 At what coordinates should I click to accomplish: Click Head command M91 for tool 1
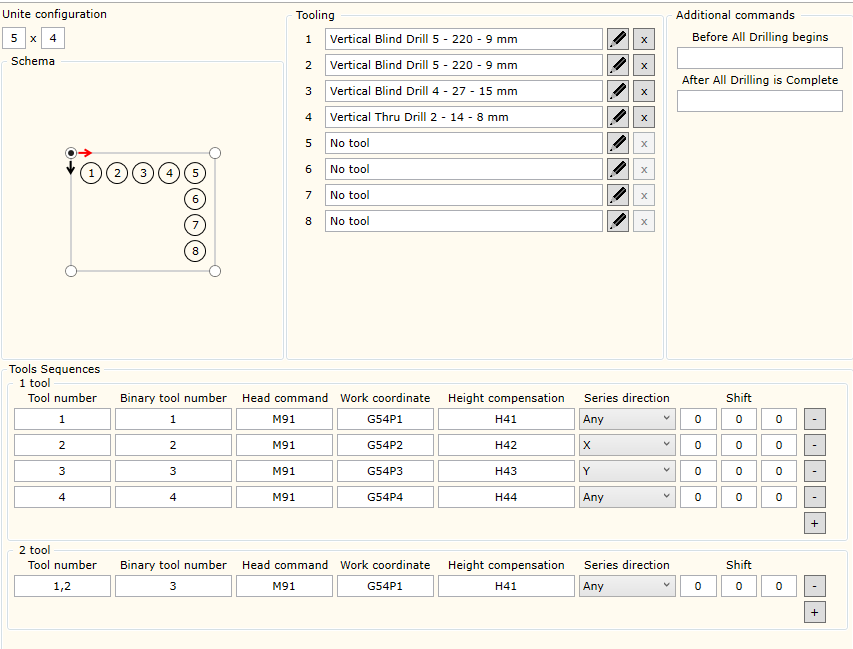pyautogui.click(x=284, y=419)
